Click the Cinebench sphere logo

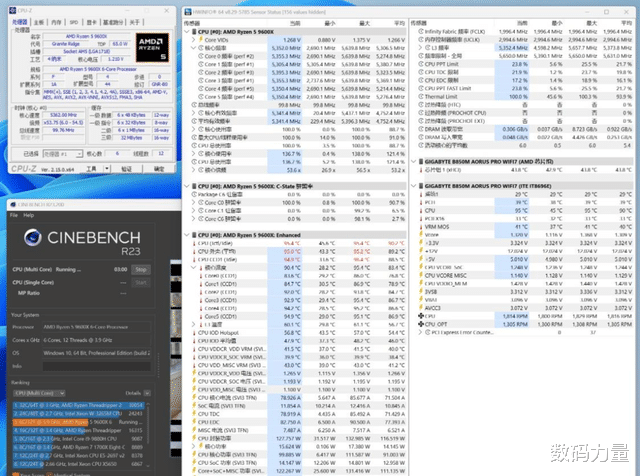pos(33,237)
